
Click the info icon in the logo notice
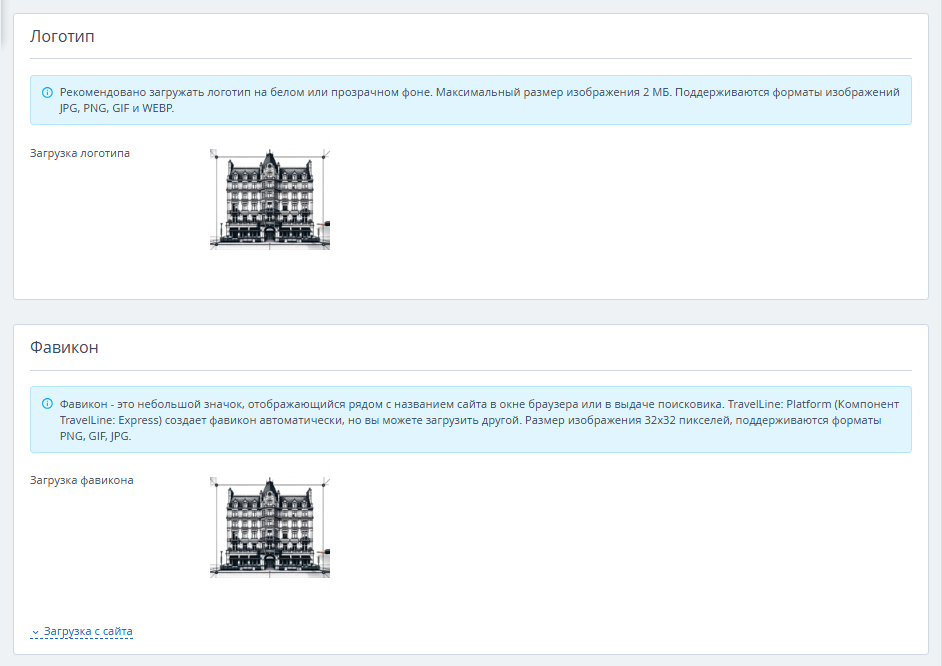tap(47, 92)
